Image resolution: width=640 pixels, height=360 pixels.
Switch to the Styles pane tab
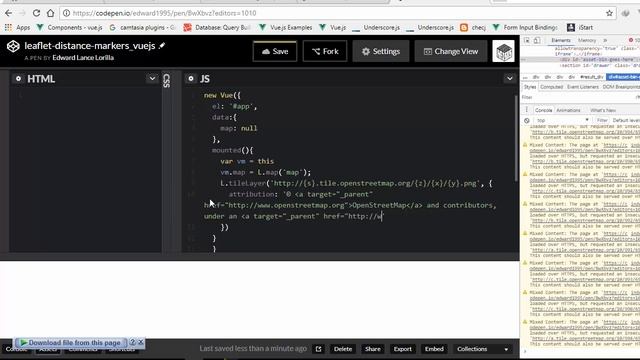pyautogui.click(x=530, y=87)
